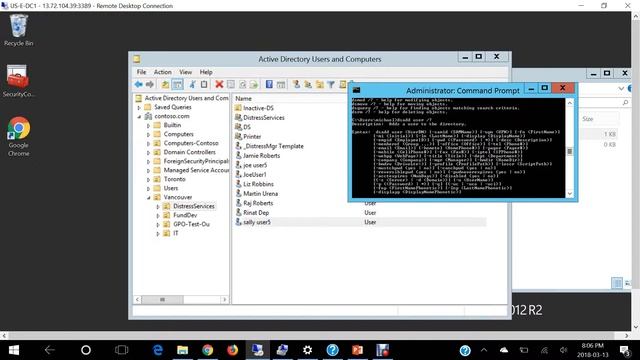This screenshot has width=640, height=360.
Task: Open Microsoft Edge from the taskbar
Action: pyautogui.click(x=158, y=350)
